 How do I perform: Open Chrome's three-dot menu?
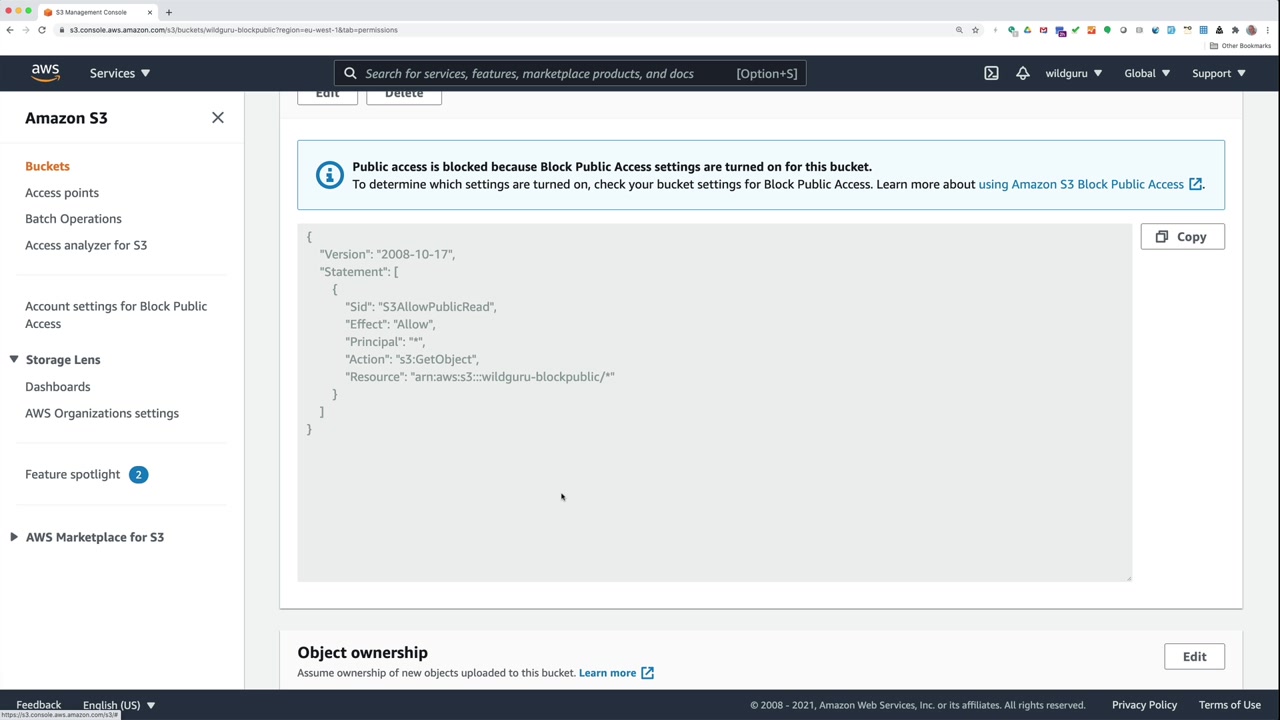[1267, 30]
